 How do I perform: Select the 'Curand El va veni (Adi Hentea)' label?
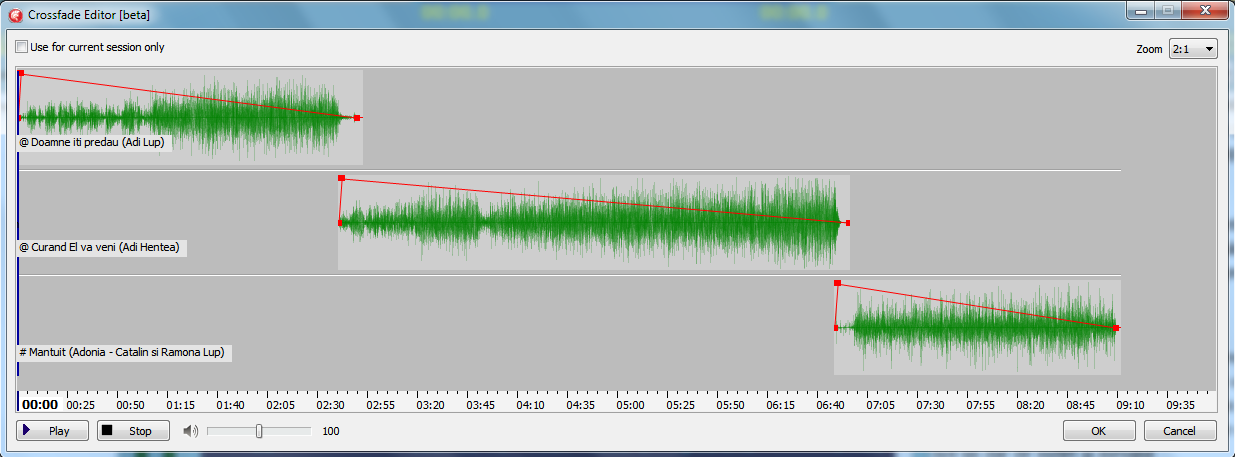click(101, 247)
